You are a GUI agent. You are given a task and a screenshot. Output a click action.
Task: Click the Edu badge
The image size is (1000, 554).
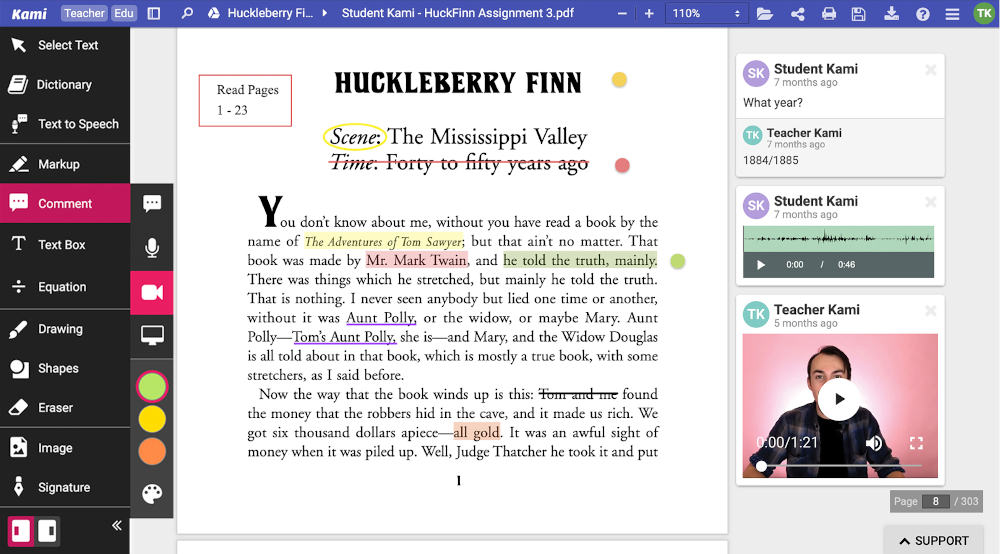[124, 13]
